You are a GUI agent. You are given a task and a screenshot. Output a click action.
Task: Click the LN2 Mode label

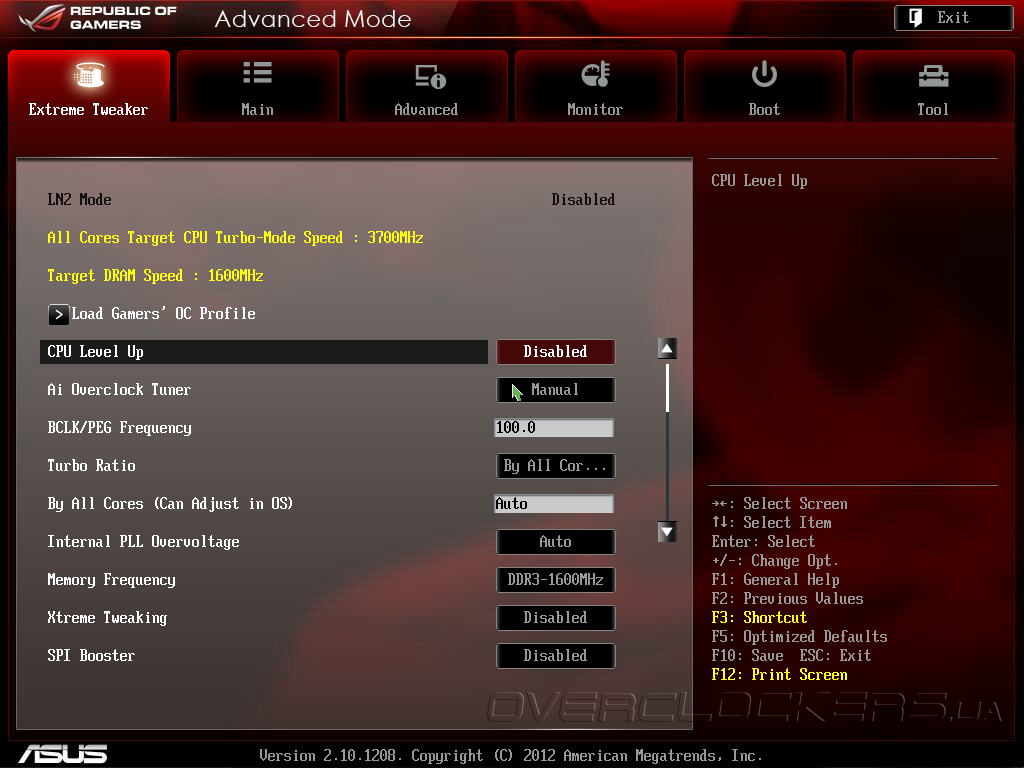[x=79, y=200]
